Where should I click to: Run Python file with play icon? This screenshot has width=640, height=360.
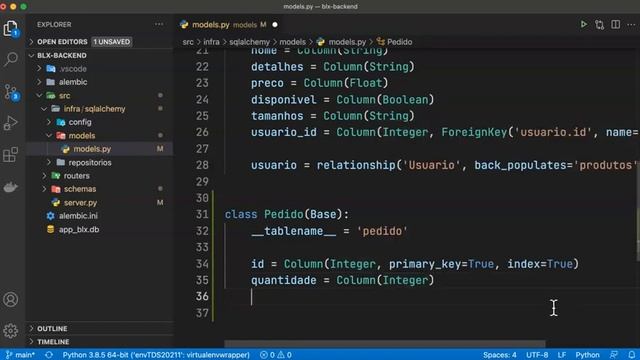(x=584, y=24)
